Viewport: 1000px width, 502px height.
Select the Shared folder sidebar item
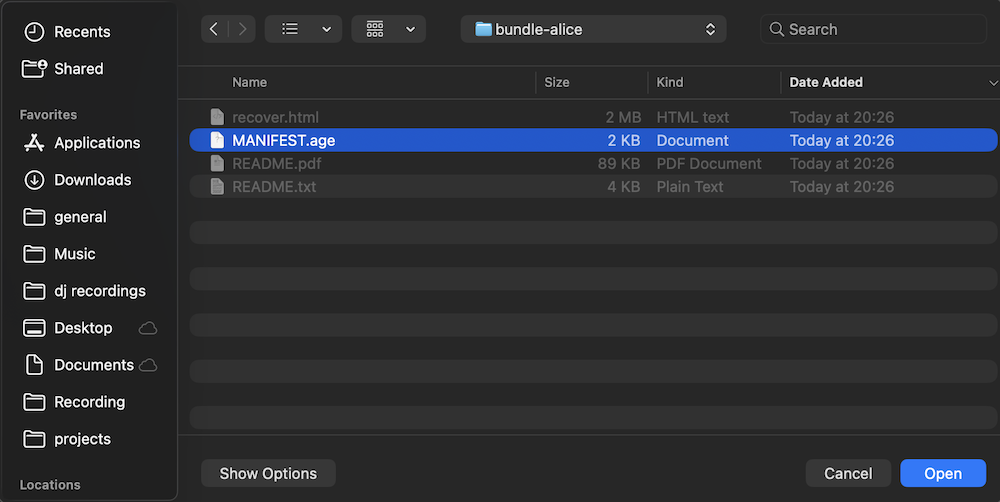tap(62, 68)
